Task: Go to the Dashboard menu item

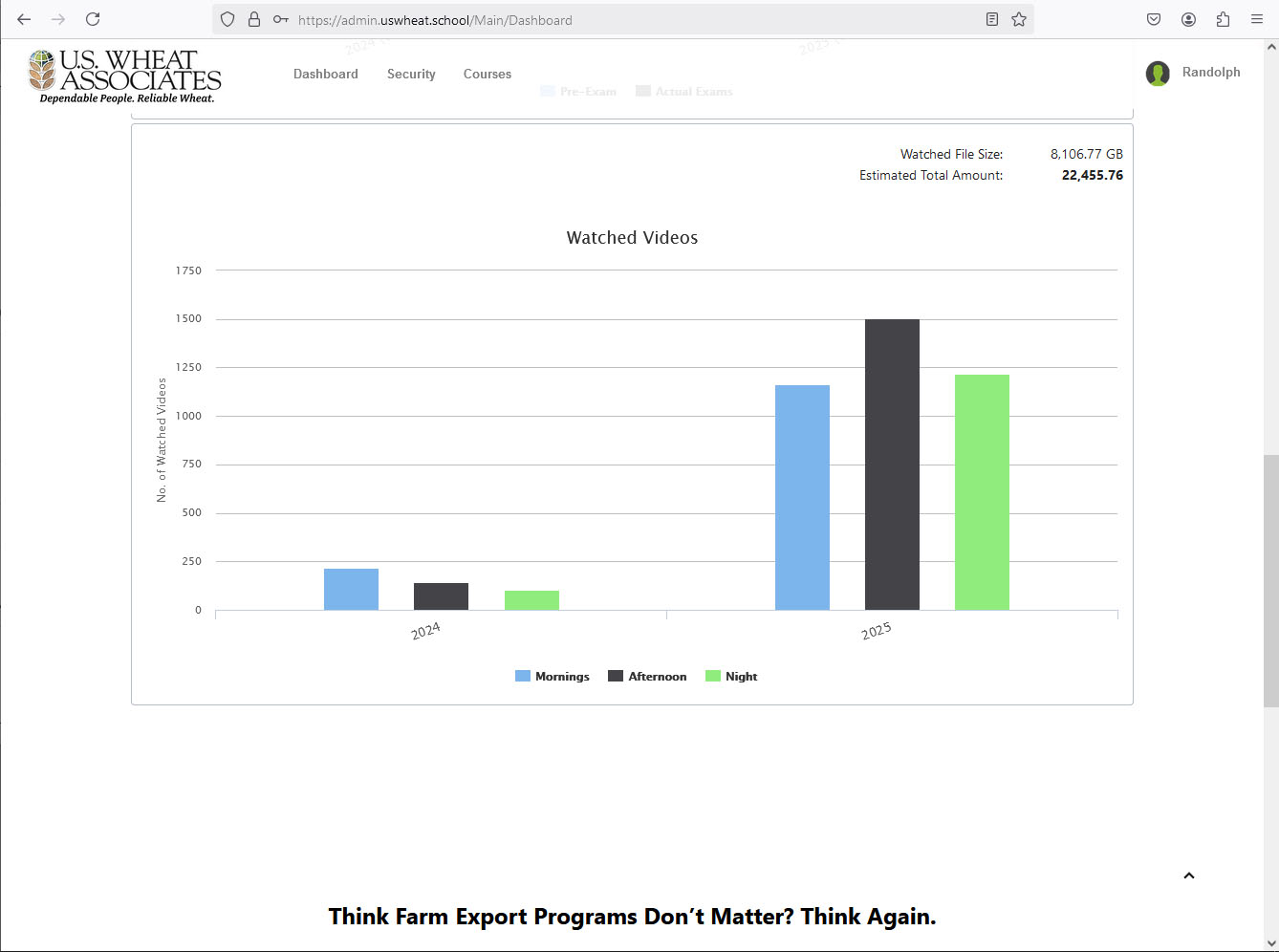Action: point(326,74)
